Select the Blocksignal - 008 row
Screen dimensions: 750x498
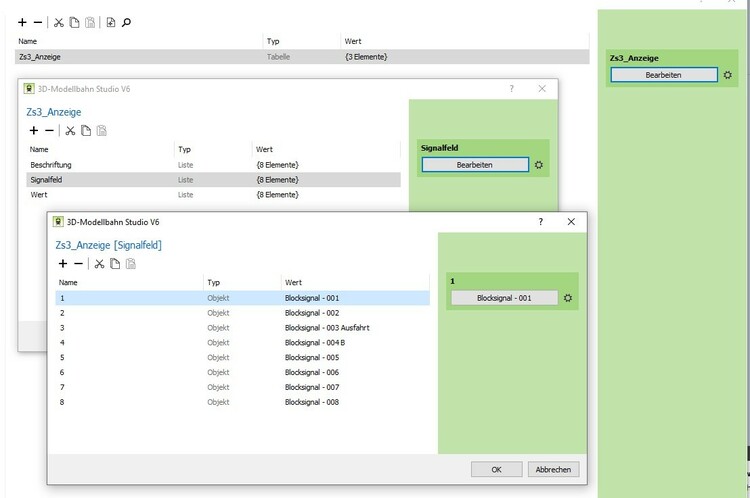pos(243,402)
